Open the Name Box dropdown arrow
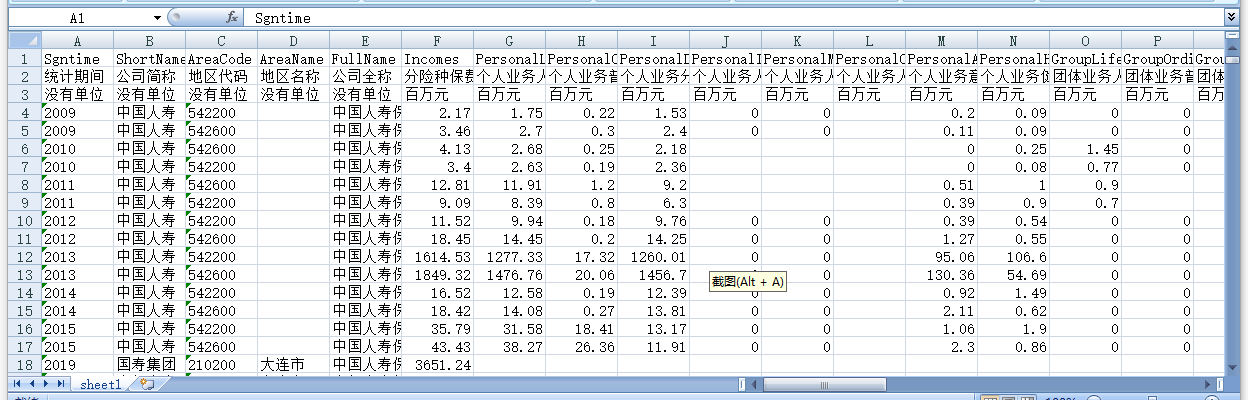The width and height of the screenshot is (1248, 400). (x=157, y=18)
